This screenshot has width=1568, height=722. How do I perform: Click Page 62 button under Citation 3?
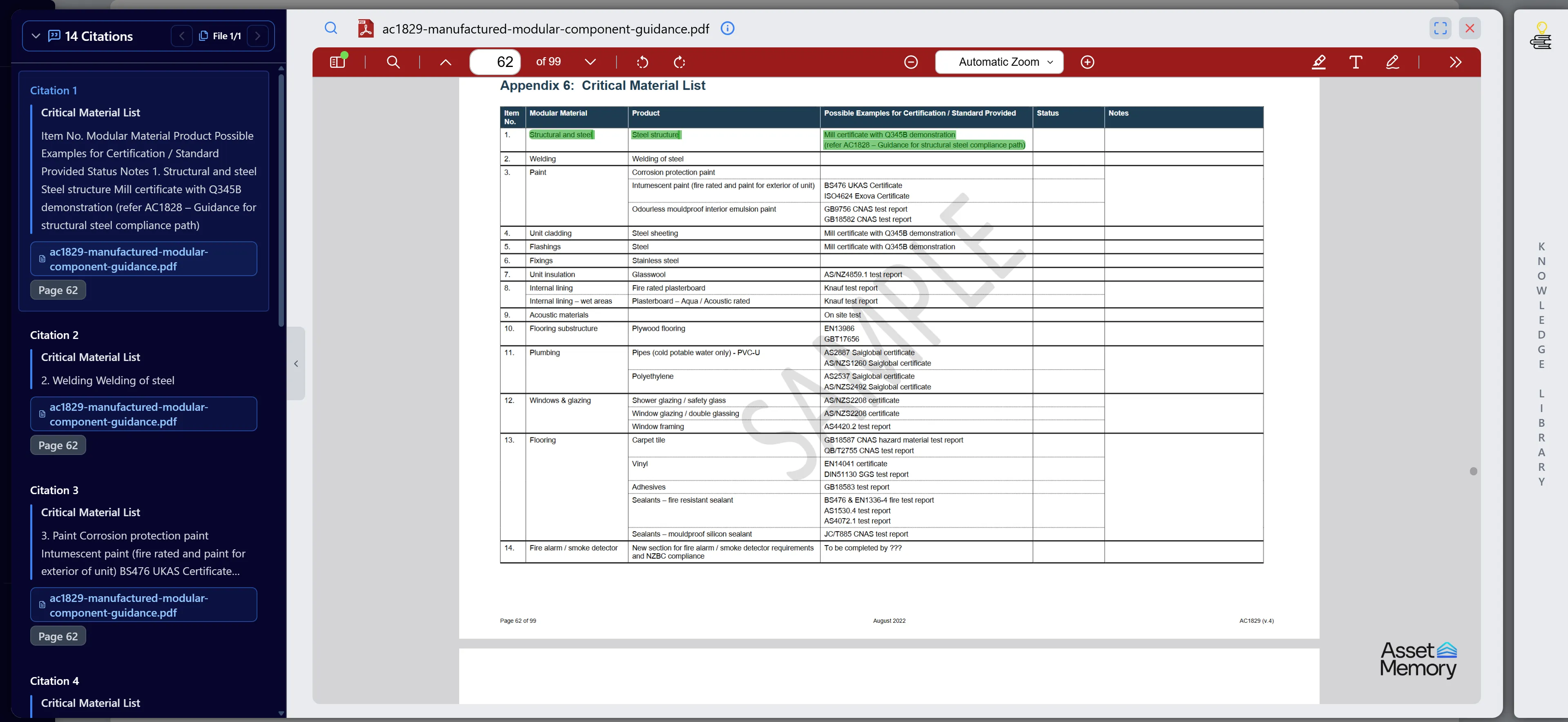[x=58, y=636]
